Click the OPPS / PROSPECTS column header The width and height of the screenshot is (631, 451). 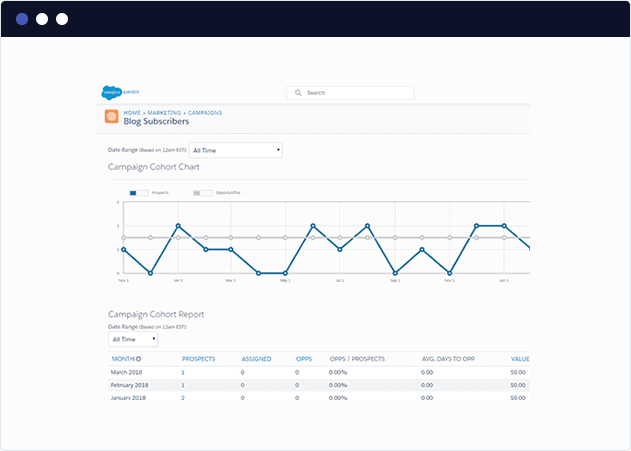(x=357, y=359)
